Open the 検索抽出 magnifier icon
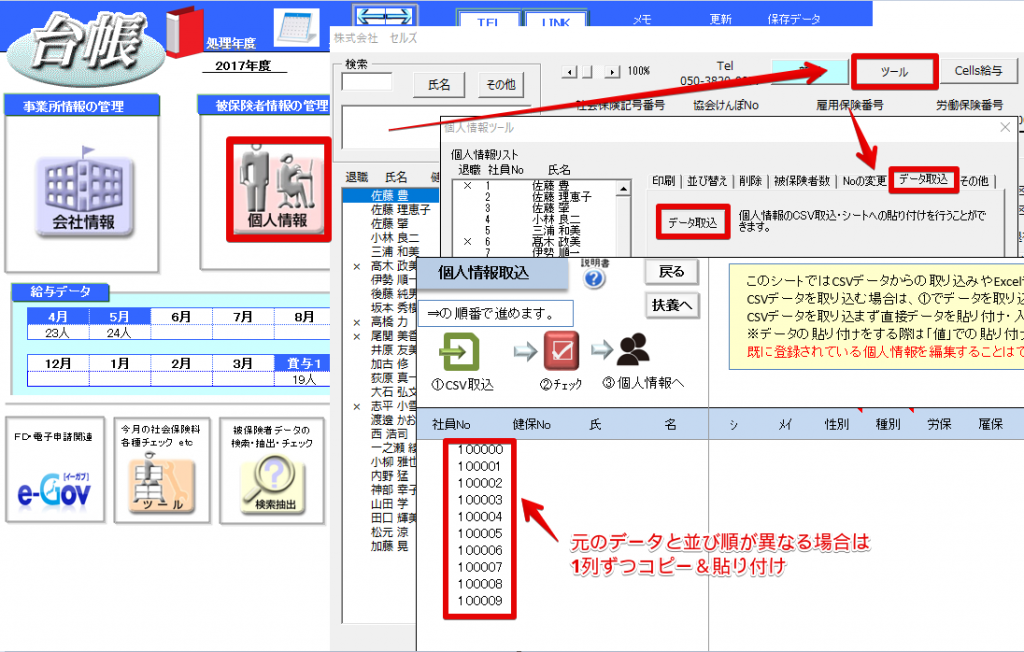The image size is (1024, 652). (x=272, y=483)
